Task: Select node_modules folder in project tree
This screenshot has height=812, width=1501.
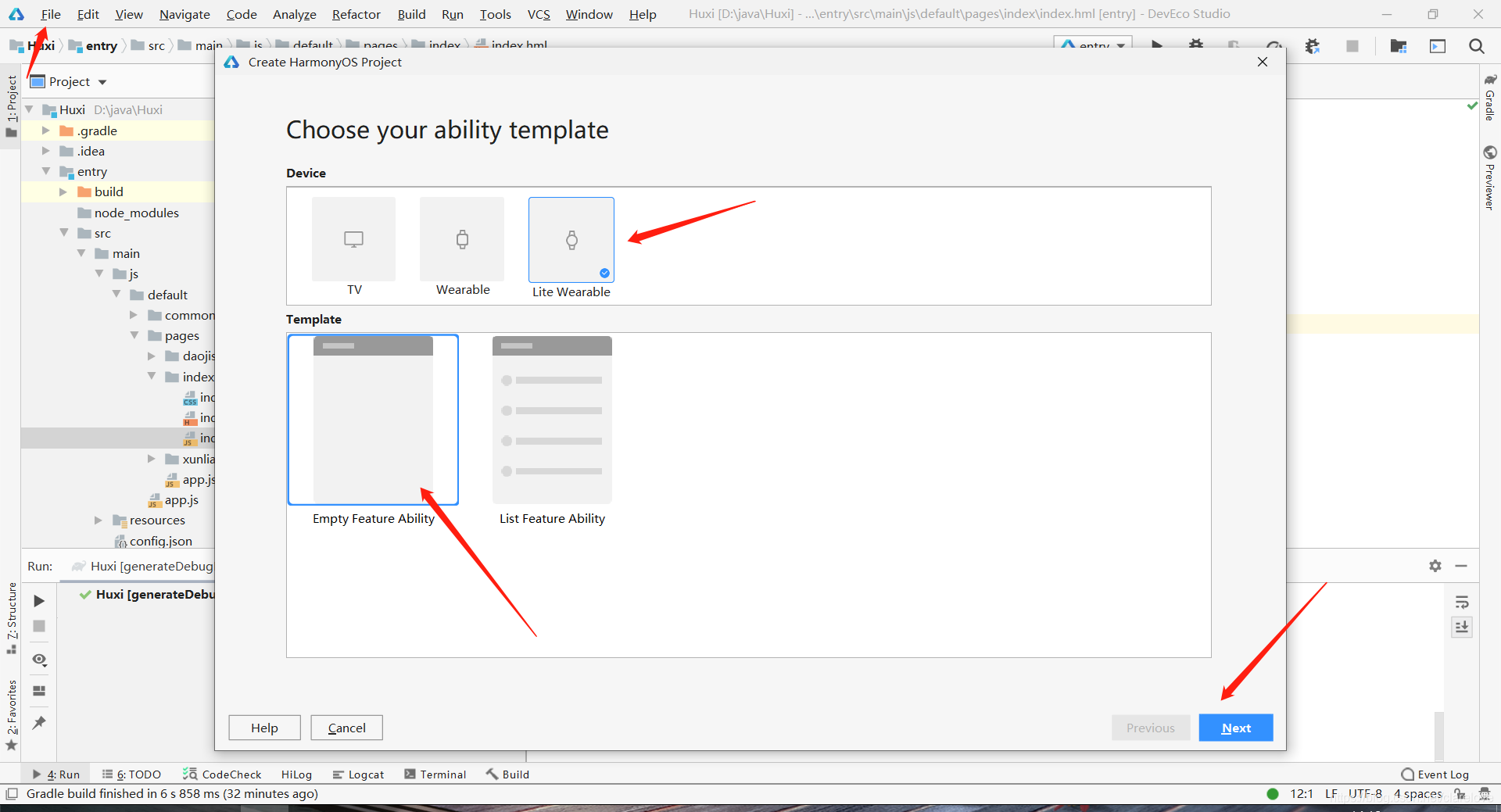Action: [x=128, y=213]
